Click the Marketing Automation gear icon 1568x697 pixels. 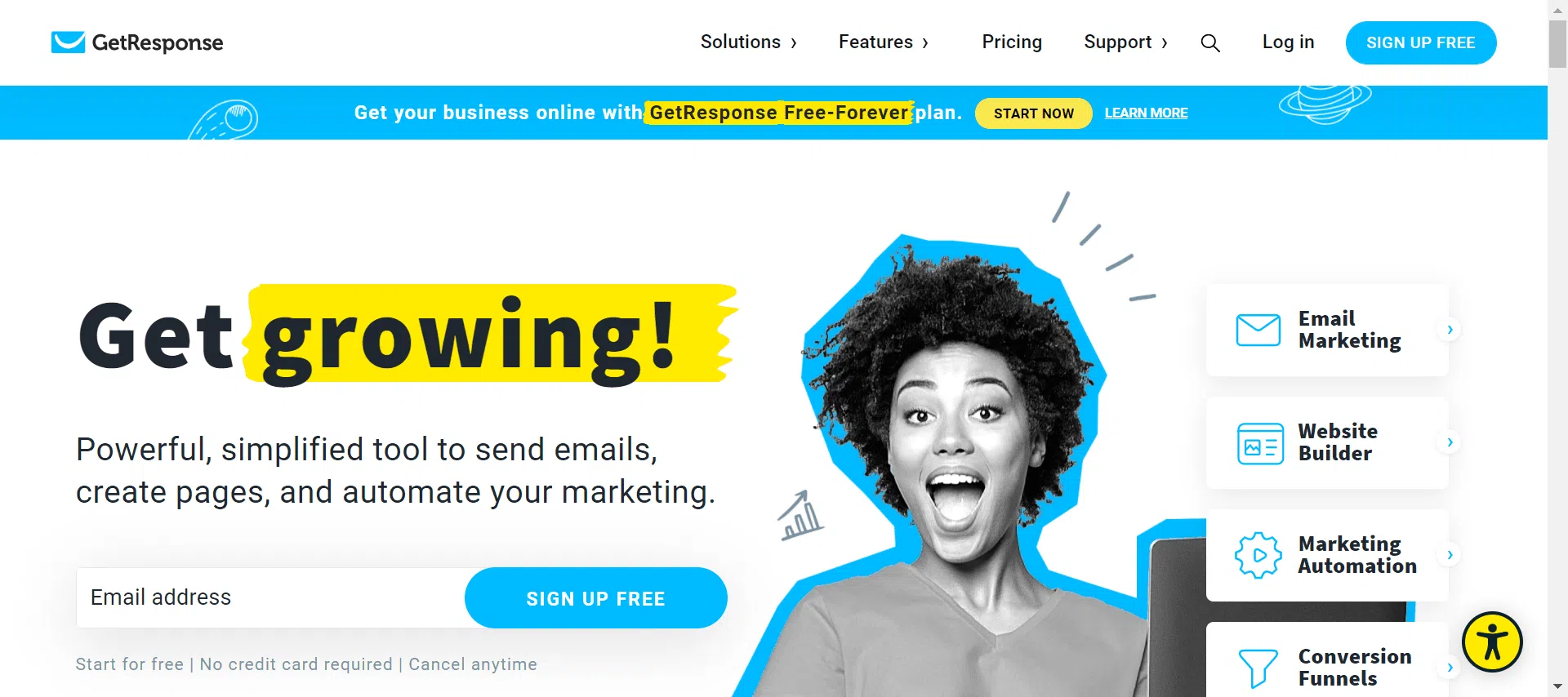pyautogui.click(x=1258, y=556)
